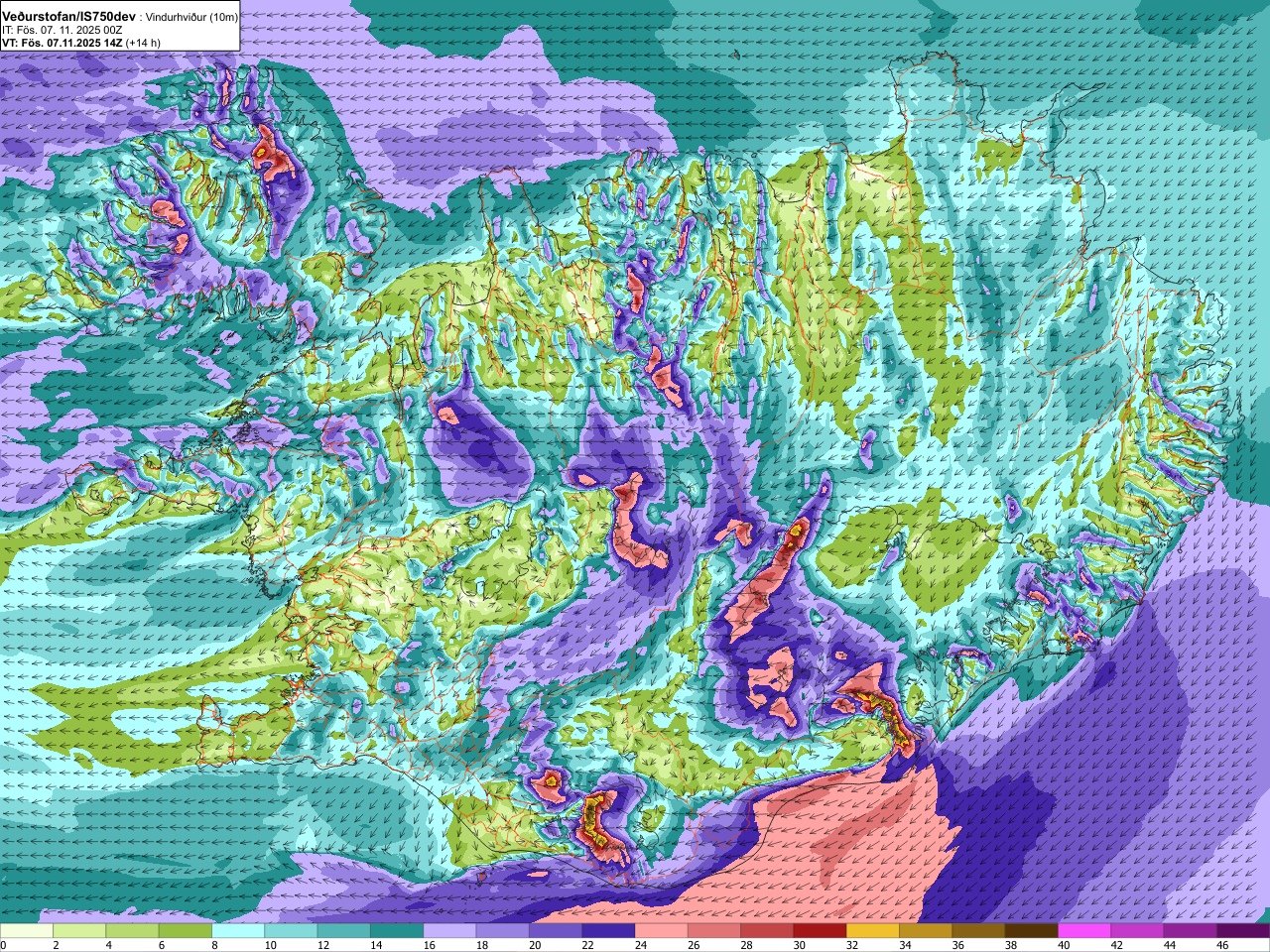
Task: Click the legend tick label '2'
Action: [56, 945]
